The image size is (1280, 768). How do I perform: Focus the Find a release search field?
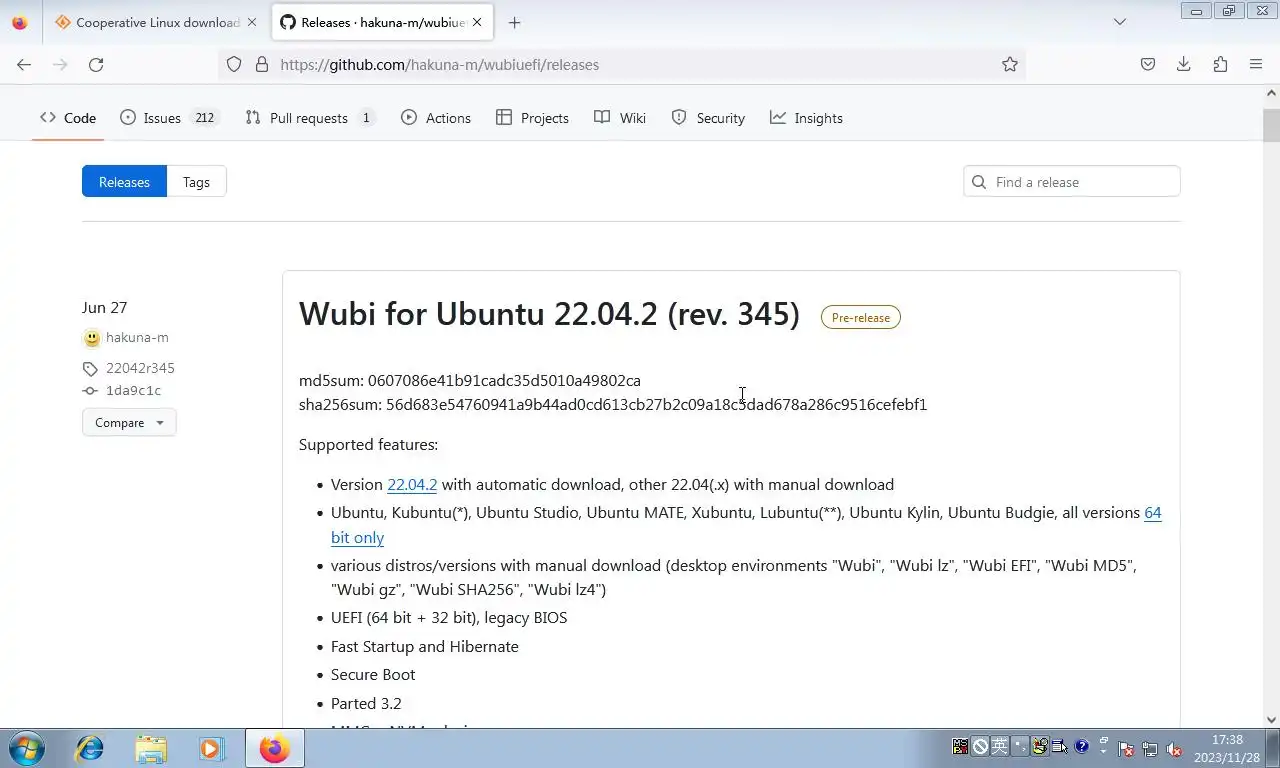pos(1072,182)
